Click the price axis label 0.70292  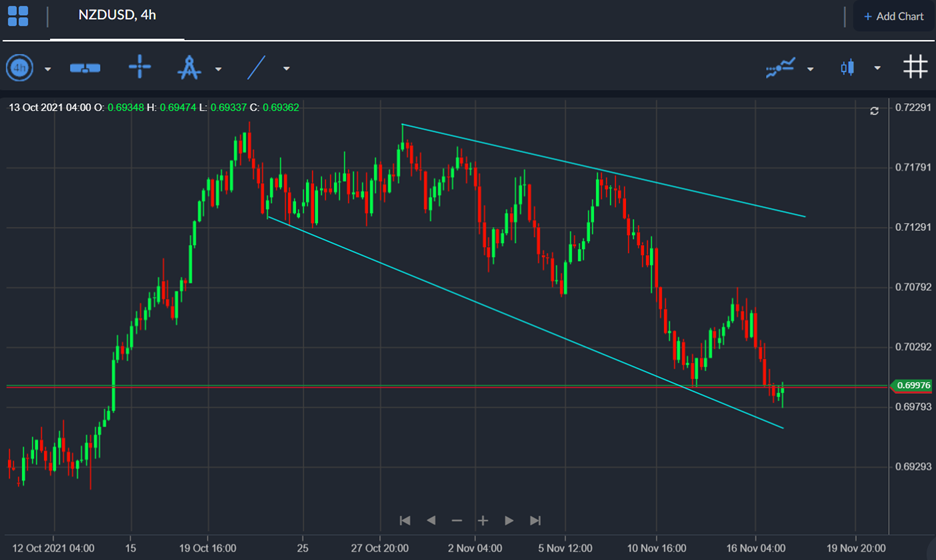pos(913,347)
